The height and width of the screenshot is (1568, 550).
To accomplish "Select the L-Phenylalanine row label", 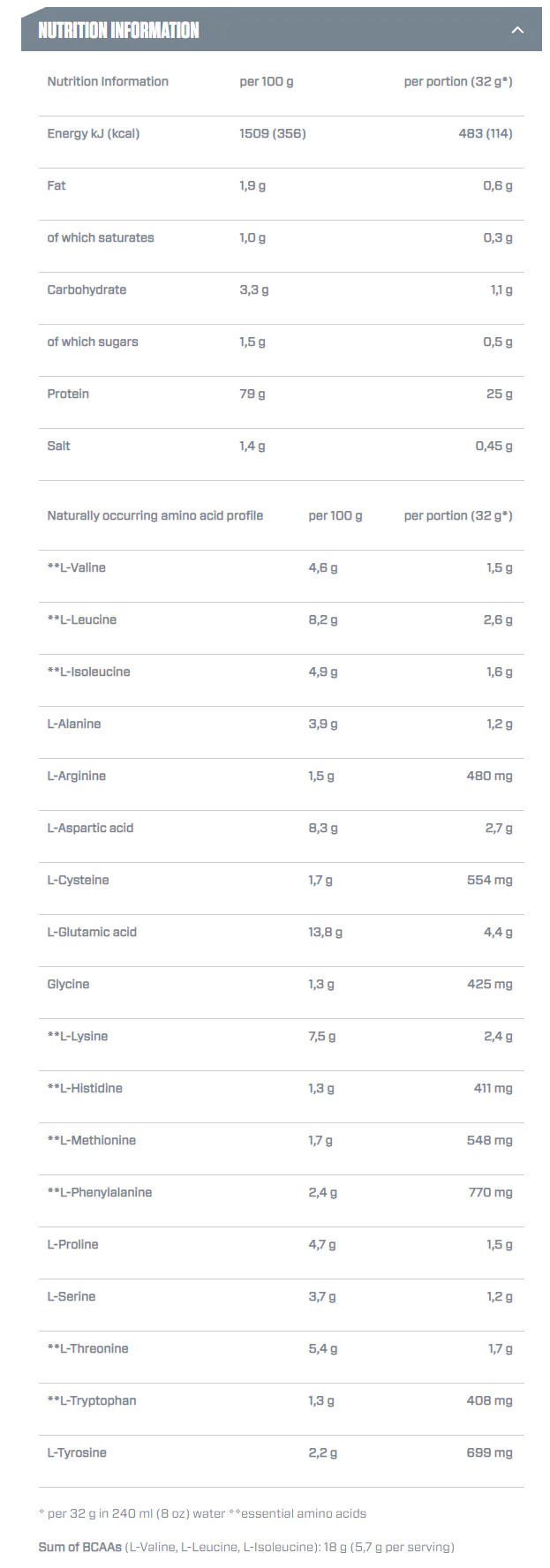I will click(x=100, y=1192).
